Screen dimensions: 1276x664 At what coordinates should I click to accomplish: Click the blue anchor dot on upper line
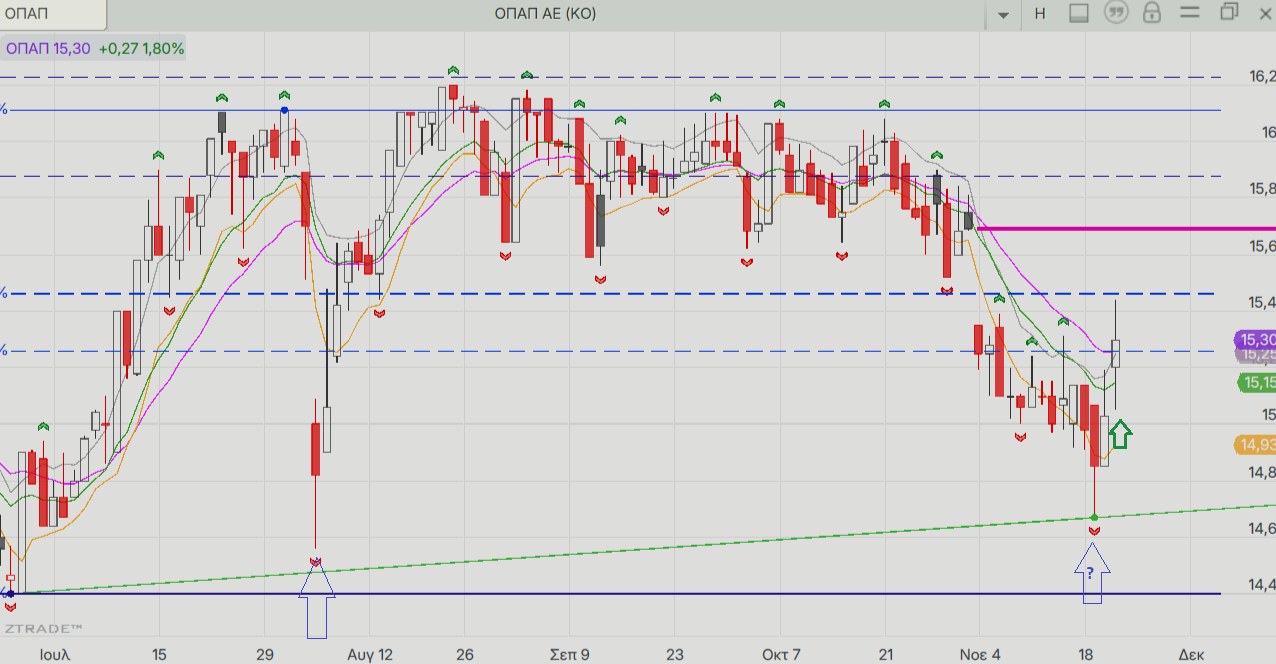[x=285, y=110]
